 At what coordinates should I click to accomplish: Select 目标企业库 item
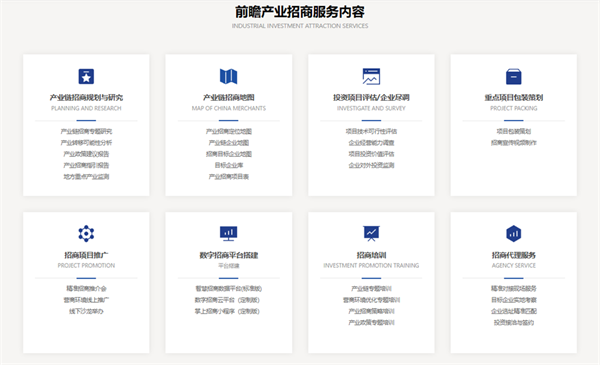coord(228,165)
